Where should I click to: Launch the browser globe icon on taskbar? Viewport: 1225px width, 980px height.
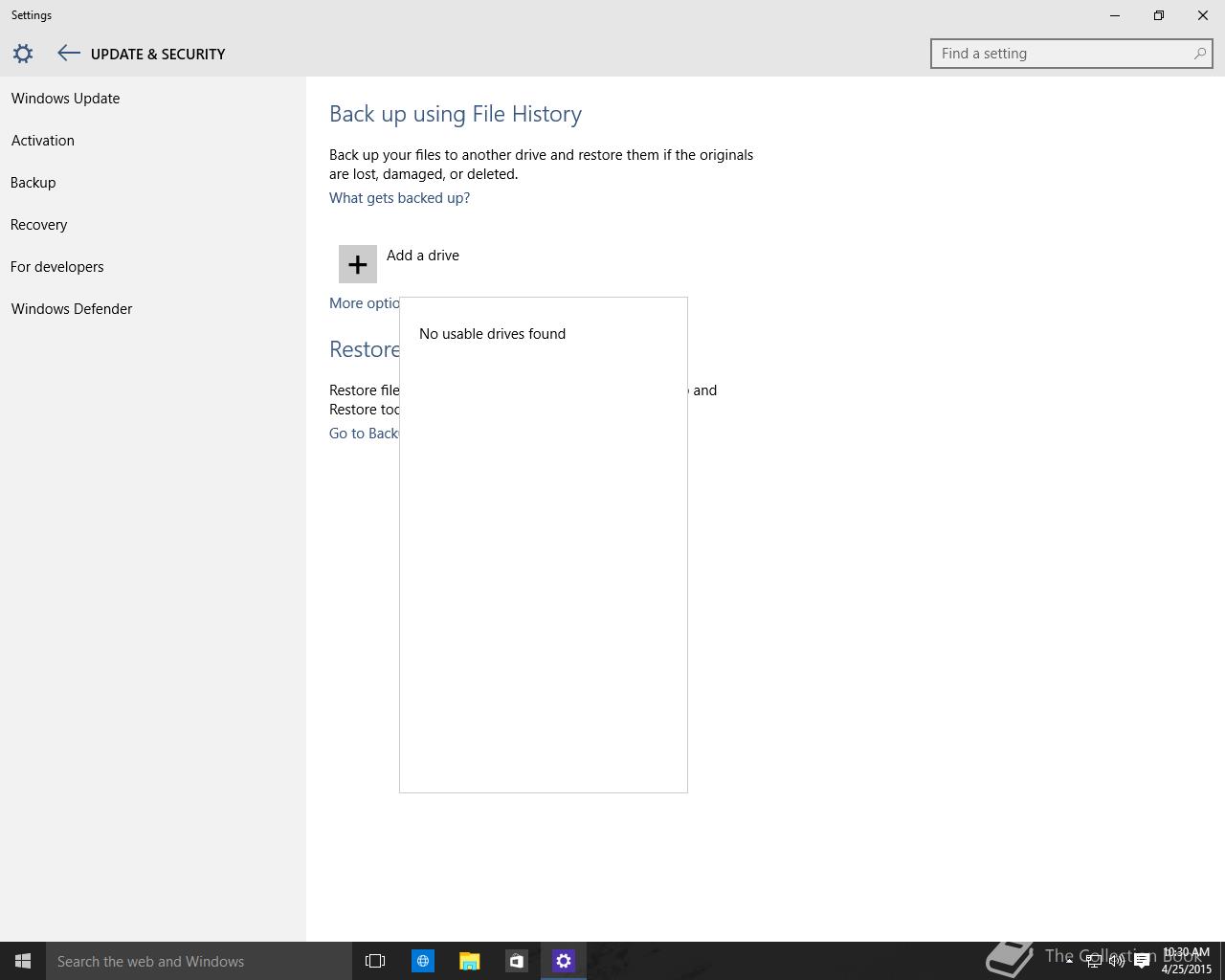(423, 961)
